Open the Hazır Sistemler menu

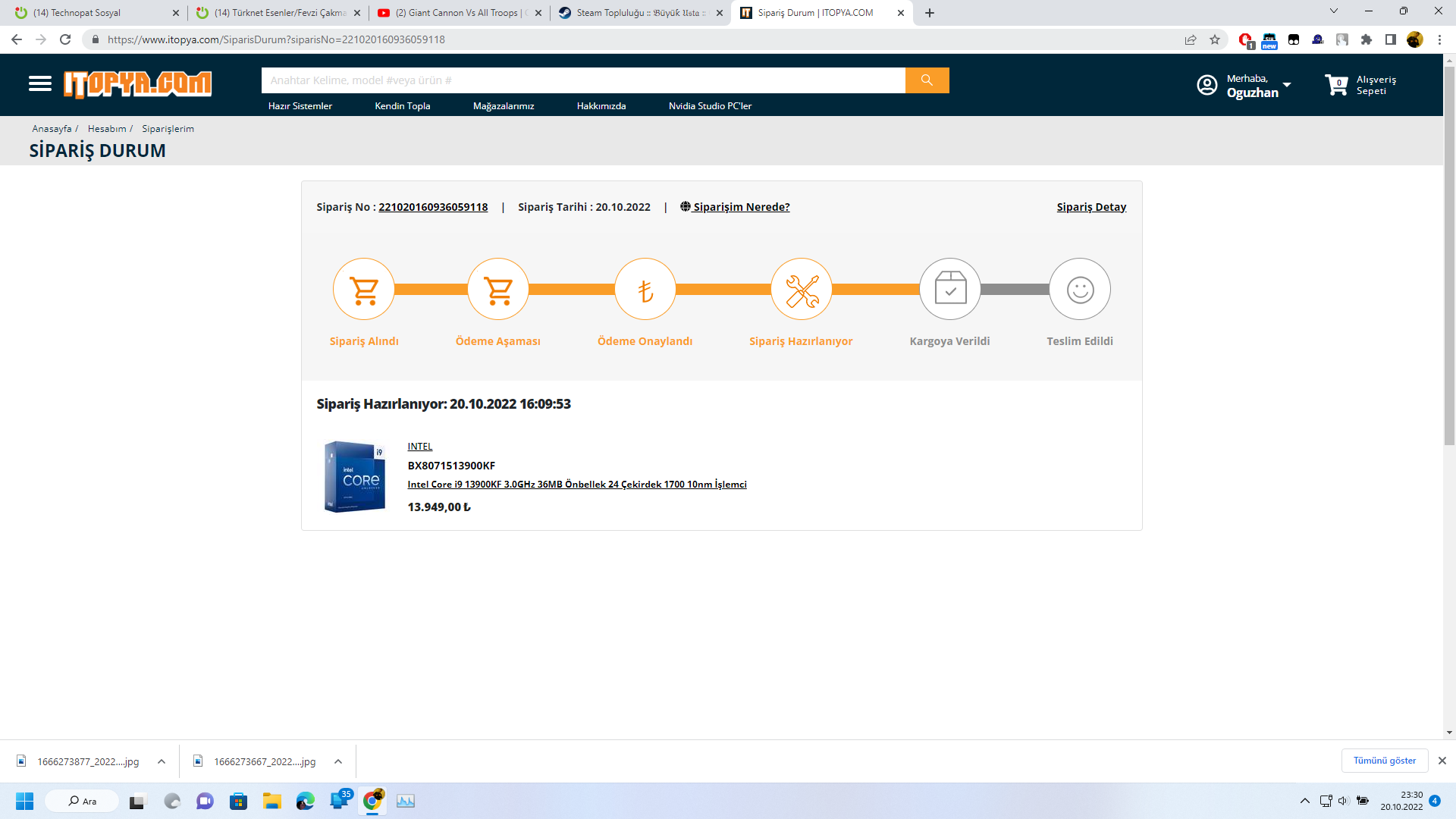pos(300,106)
